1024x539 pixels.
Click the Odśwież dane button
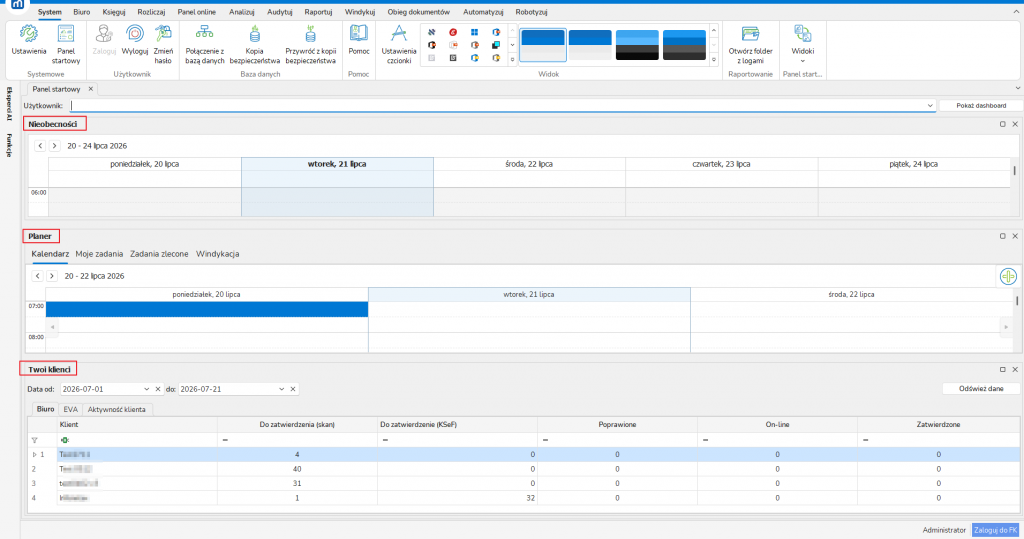pos(981,389)
